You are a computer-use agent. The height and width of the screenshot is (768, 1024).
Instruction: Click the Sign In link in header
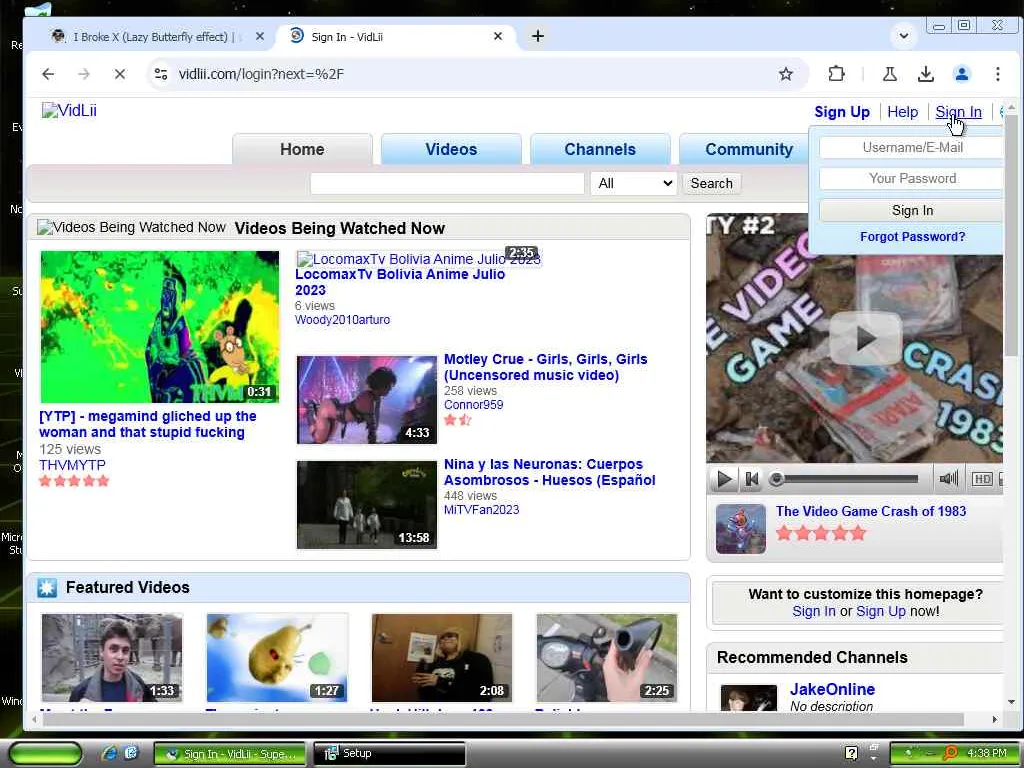tap(958, 112)
